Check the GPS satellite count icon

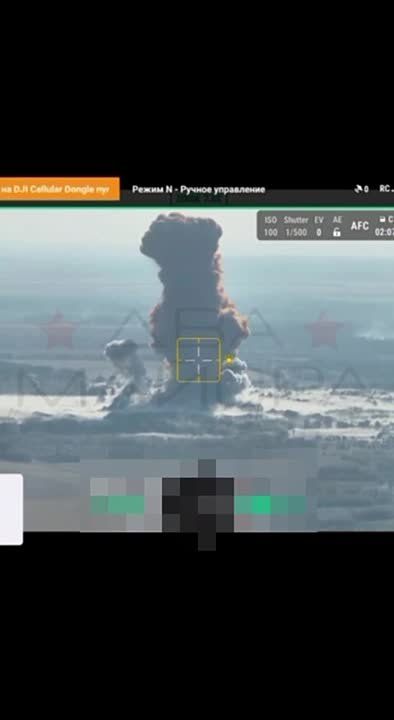pos(361,189)
